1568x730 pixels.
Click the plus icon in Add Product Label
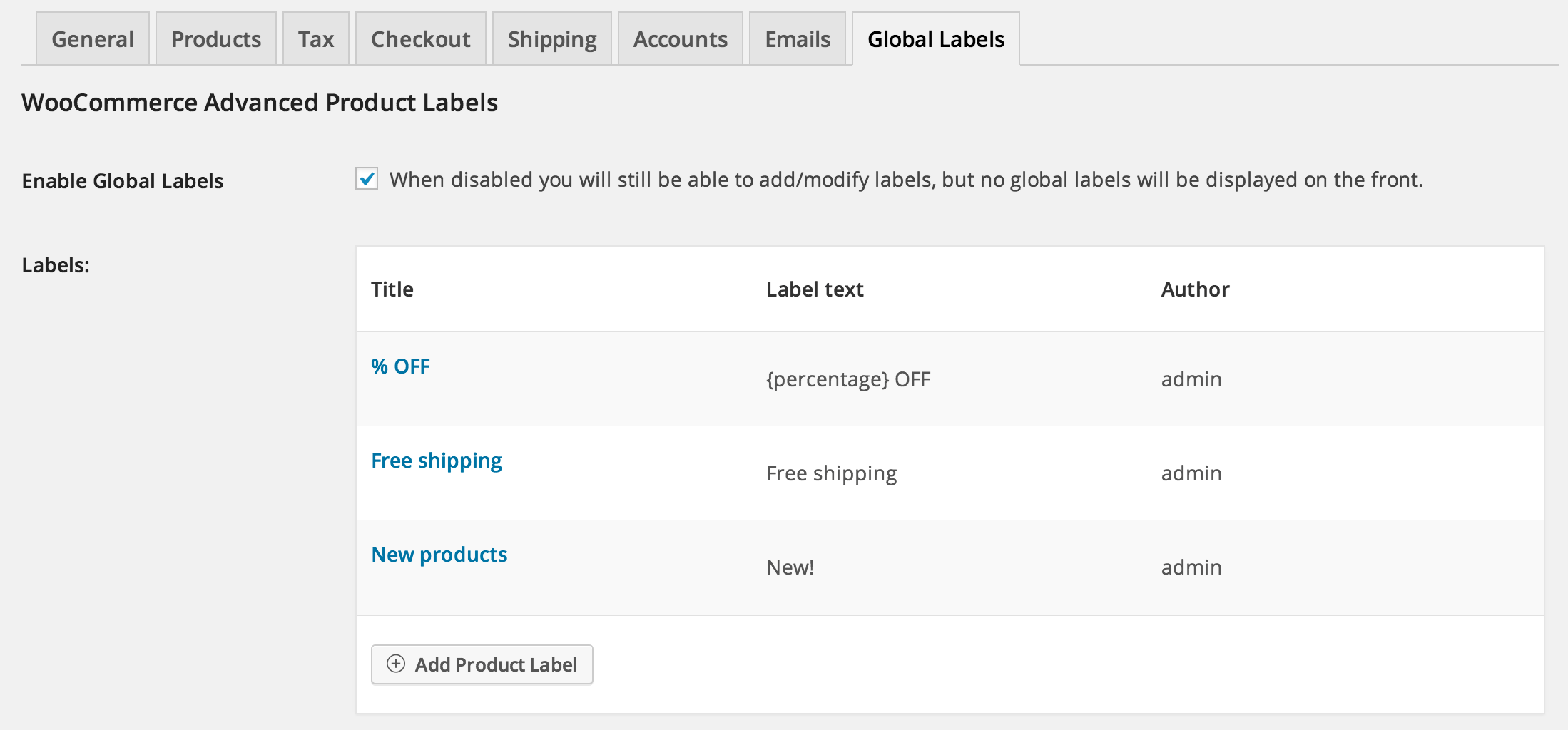[397, 664]
